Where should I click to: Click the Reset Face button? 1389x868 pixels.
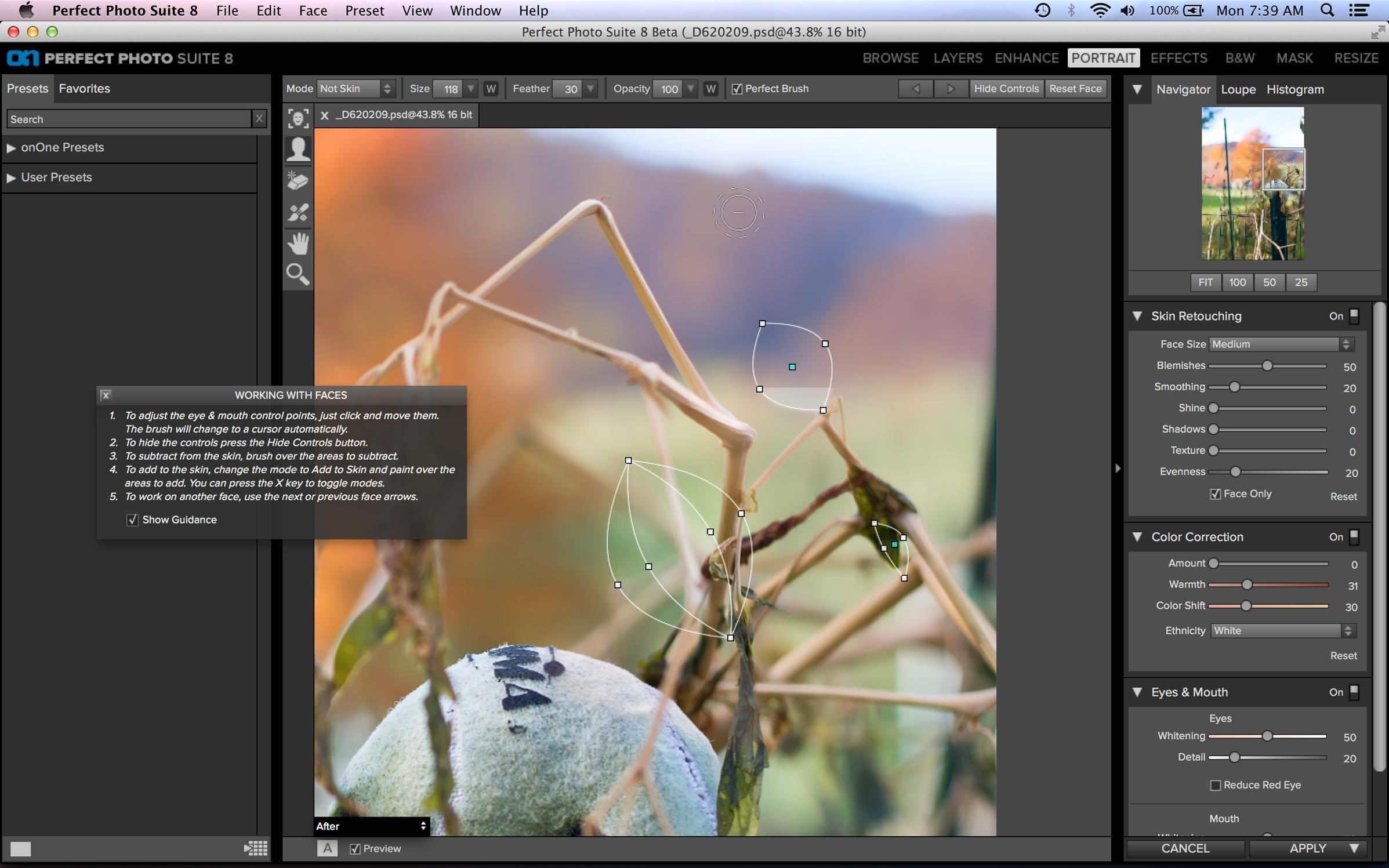[1075, 89]
